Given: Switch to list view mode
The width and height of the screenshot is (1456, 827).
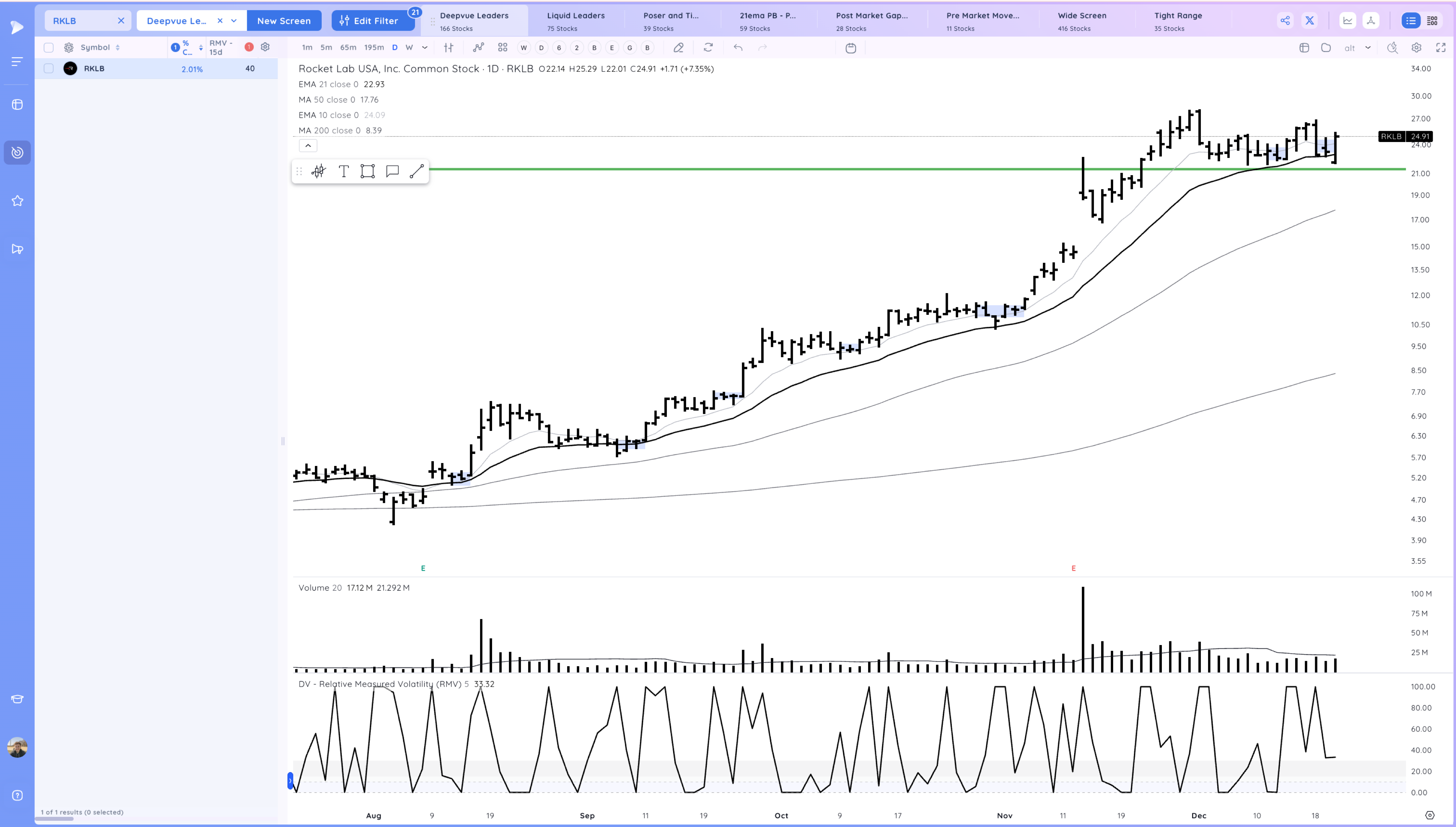Looking at the screenshot, I should [1410, 21].
